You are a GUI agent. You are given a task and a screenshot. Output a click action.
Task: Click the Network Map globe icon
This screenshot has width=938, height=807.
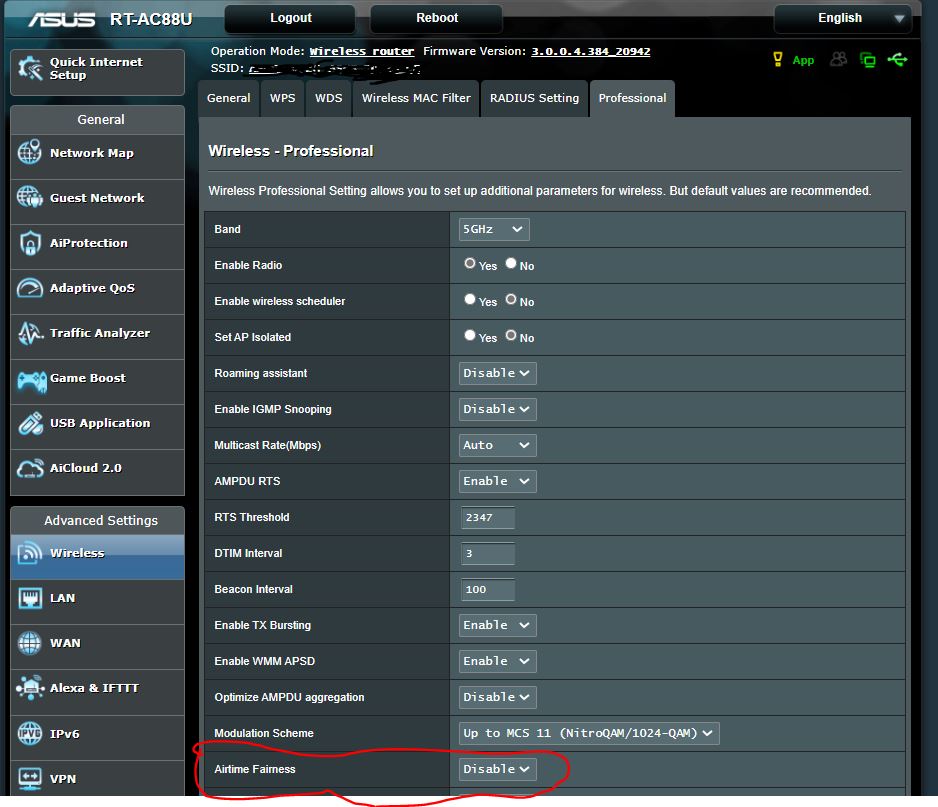point(30,153)
